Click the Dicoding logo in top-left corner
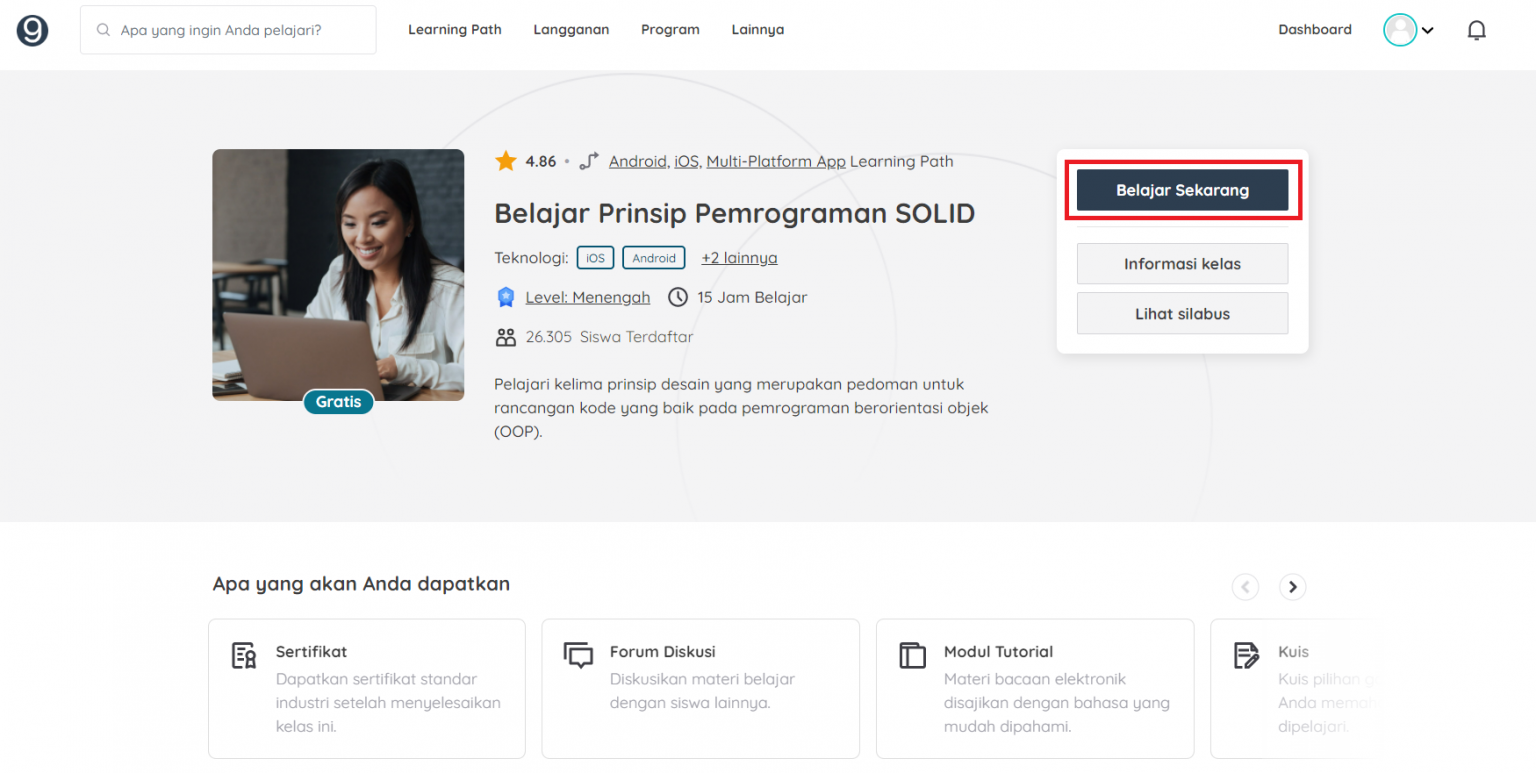Screen dimensions: 1536x773 click(x=32, y=29)
